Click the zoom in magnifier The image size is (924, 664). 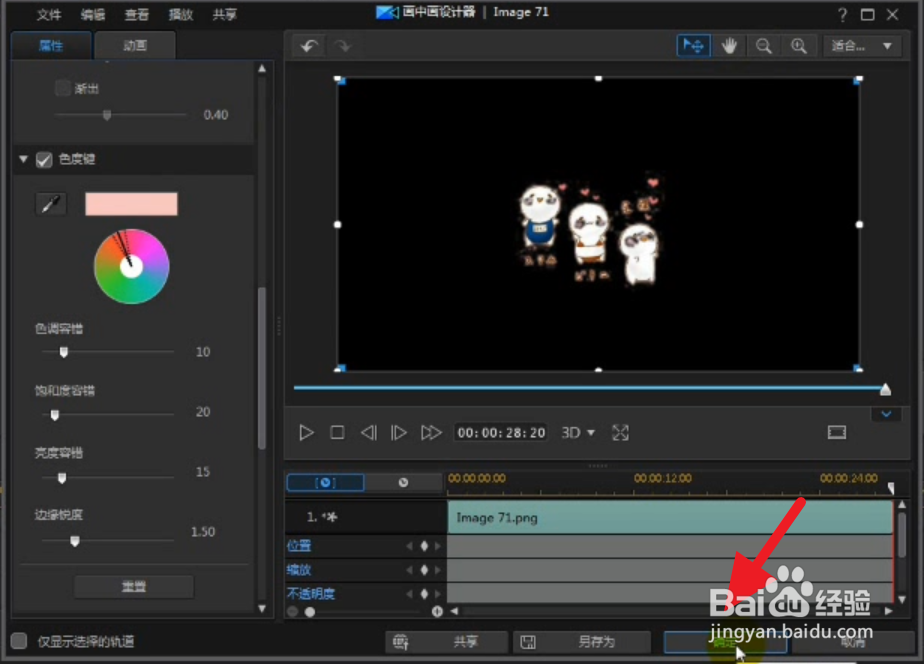798,45
